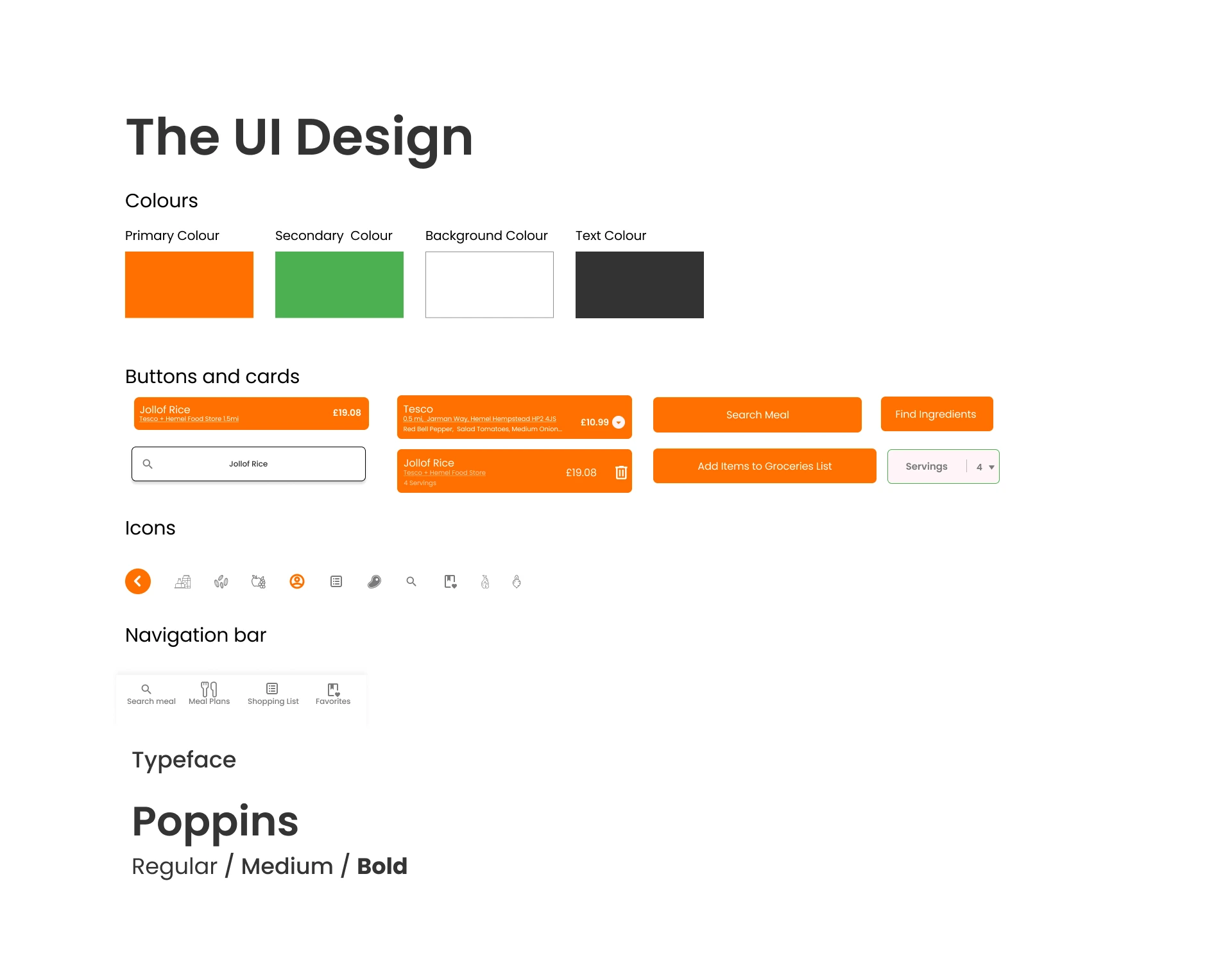Open the Servings dropdown showing 4
Screen dimensions: 1232x976
(x=984, y=467)
